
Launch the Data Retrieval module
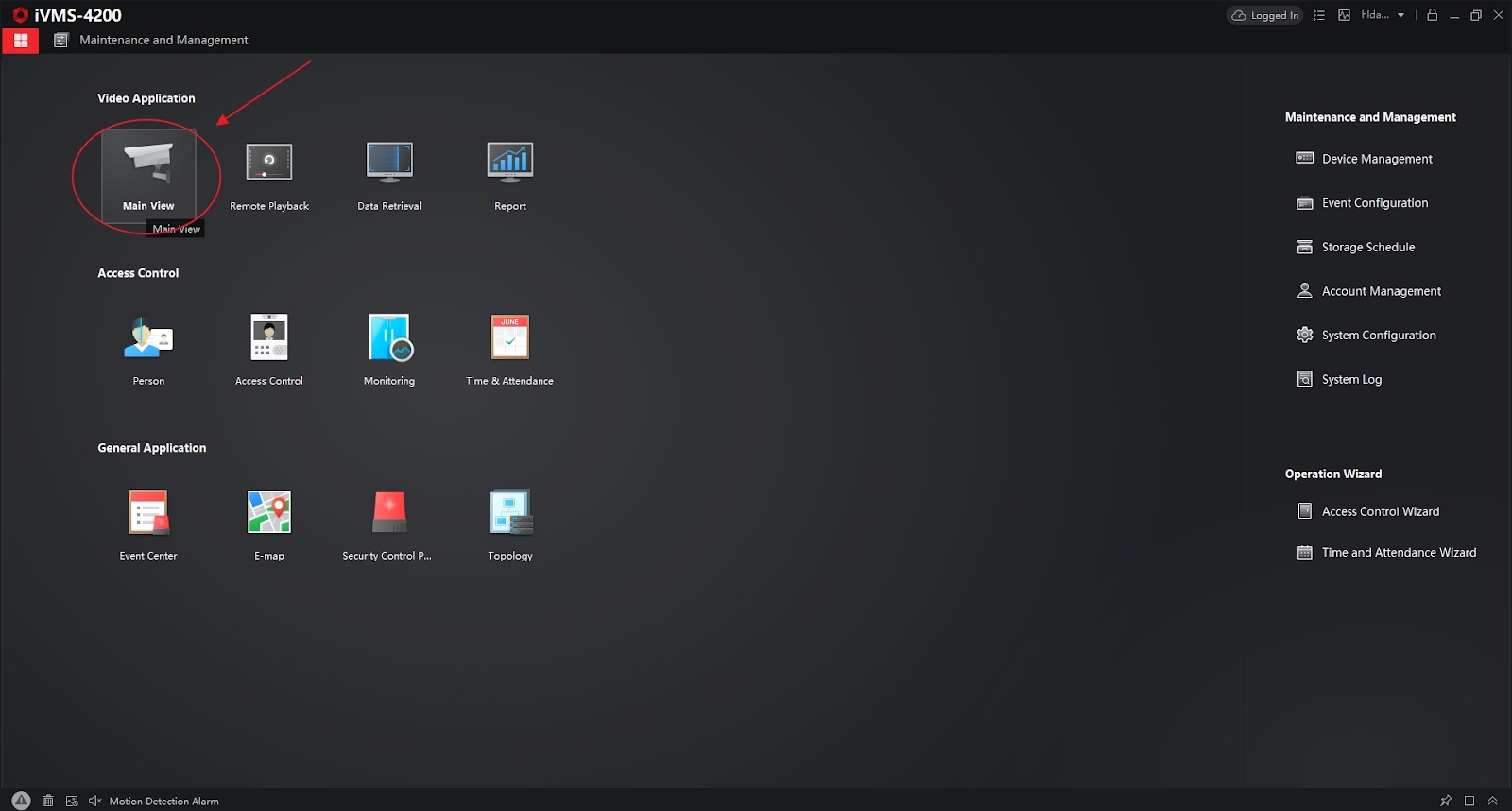[x=389, y=175]
